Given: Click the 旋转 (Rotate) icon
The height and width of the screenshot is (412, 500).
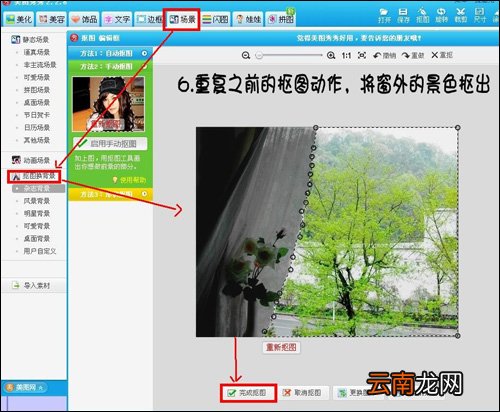Looking at the screenshot, I should click(441, 16).
